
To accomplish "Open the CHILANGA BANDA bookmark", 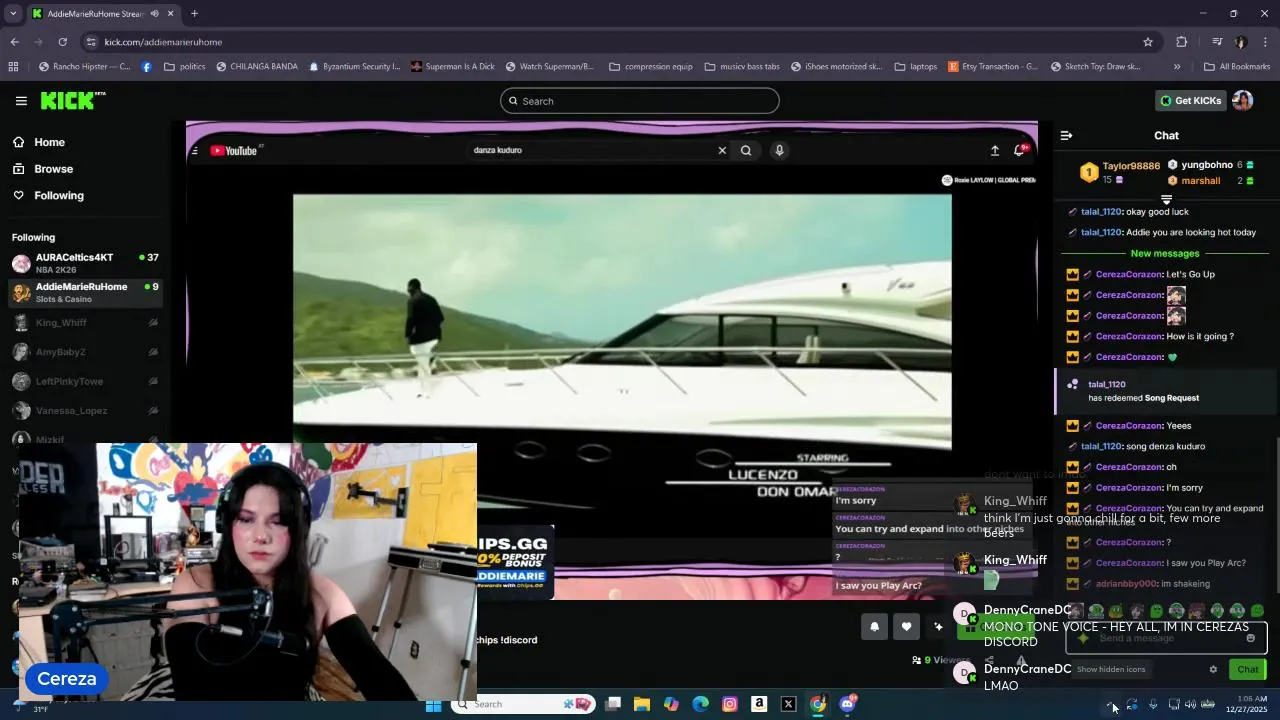I will tap(256, 67).
